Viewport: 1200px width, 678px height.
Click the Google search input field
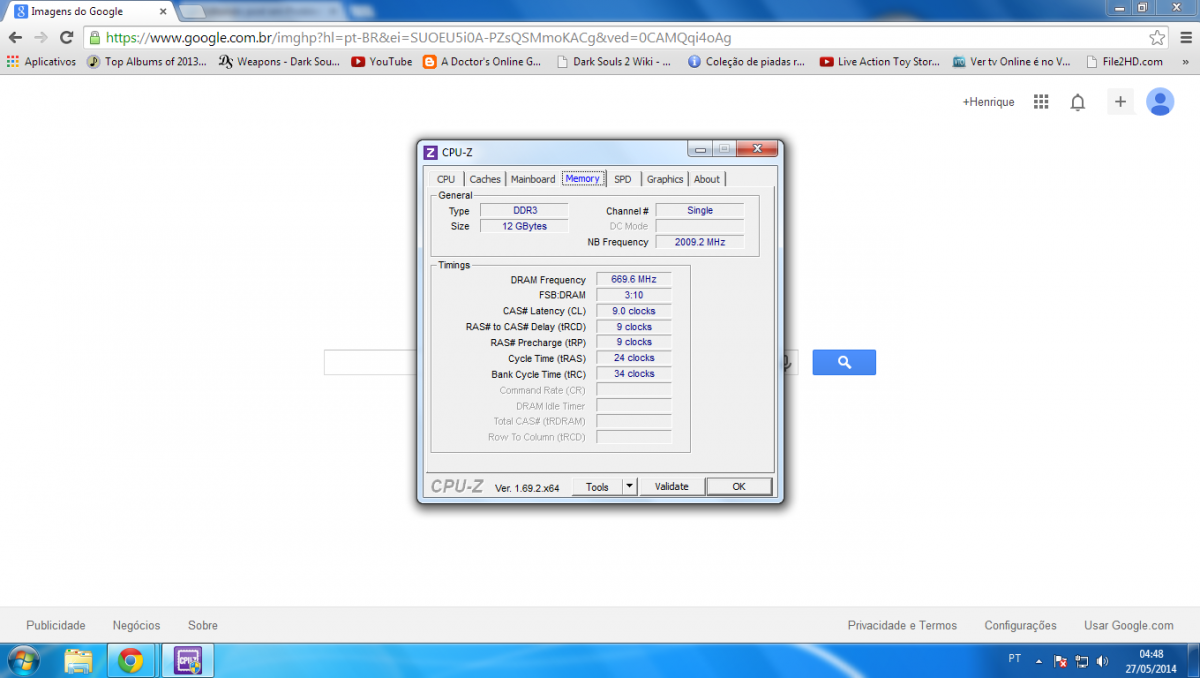(x=559, y=362)
